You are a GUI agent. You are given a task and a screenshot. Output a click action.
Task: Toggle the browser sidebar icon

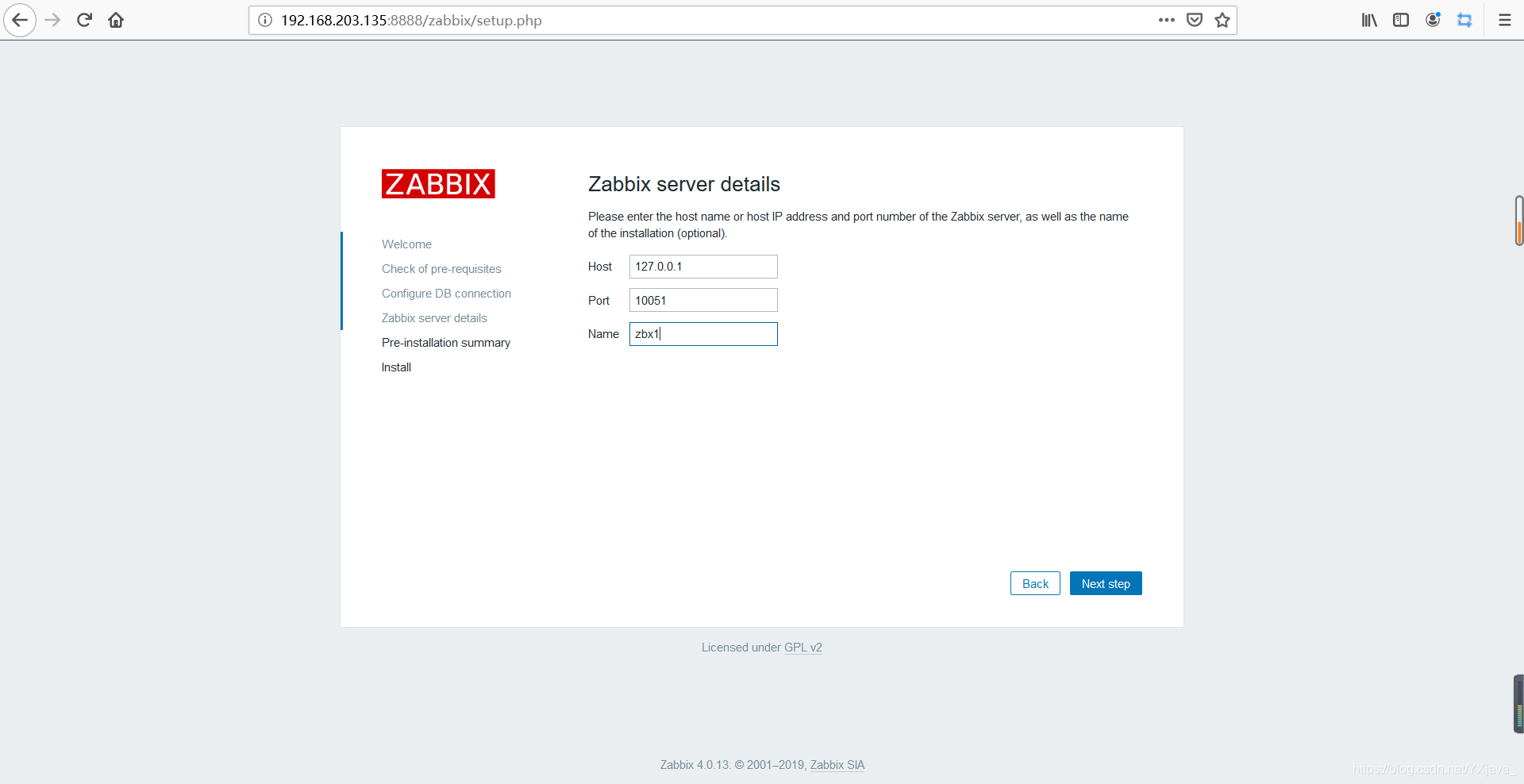1401,20
